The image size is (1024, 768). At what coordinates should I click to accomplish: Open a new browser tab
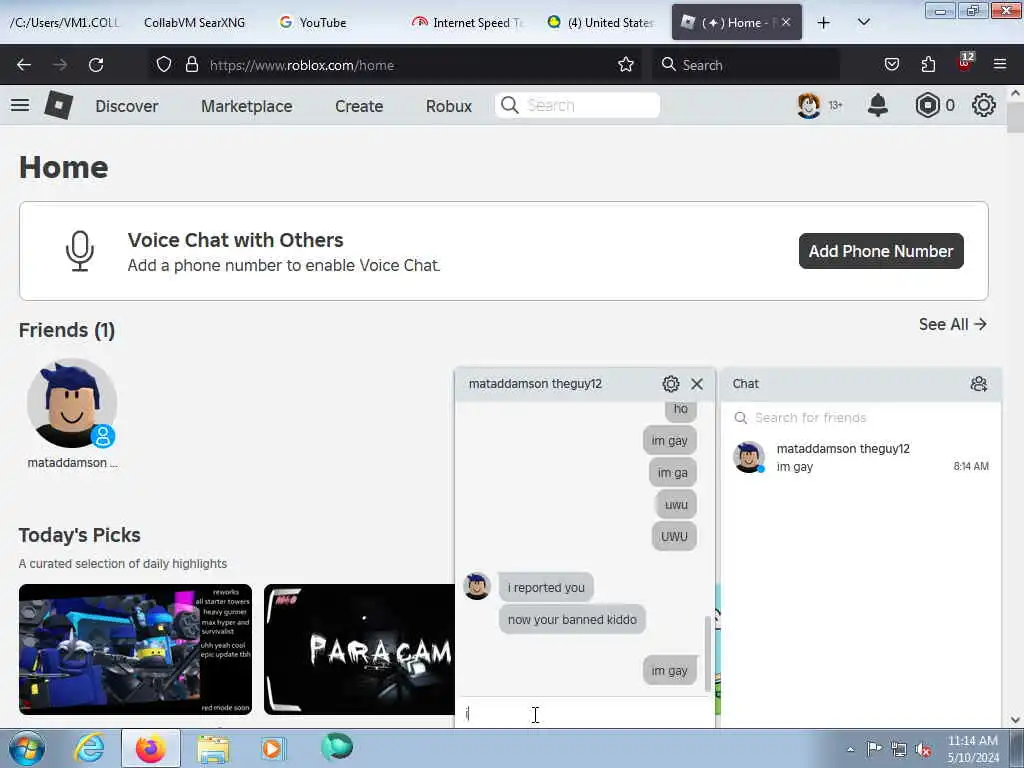coord(824,22)
